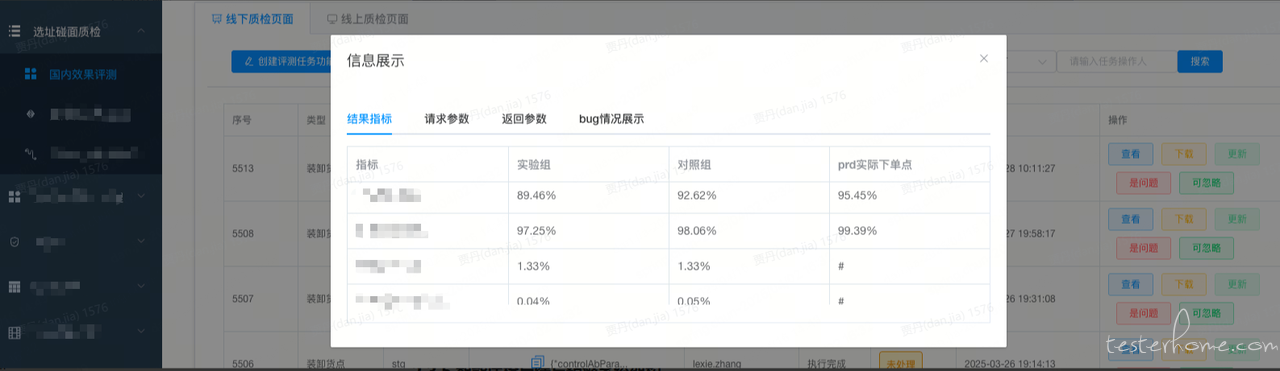Close the 信息展示 dialog with the X
The width and height of the screenshot is (1280, 371).
[x=984, y=59]
